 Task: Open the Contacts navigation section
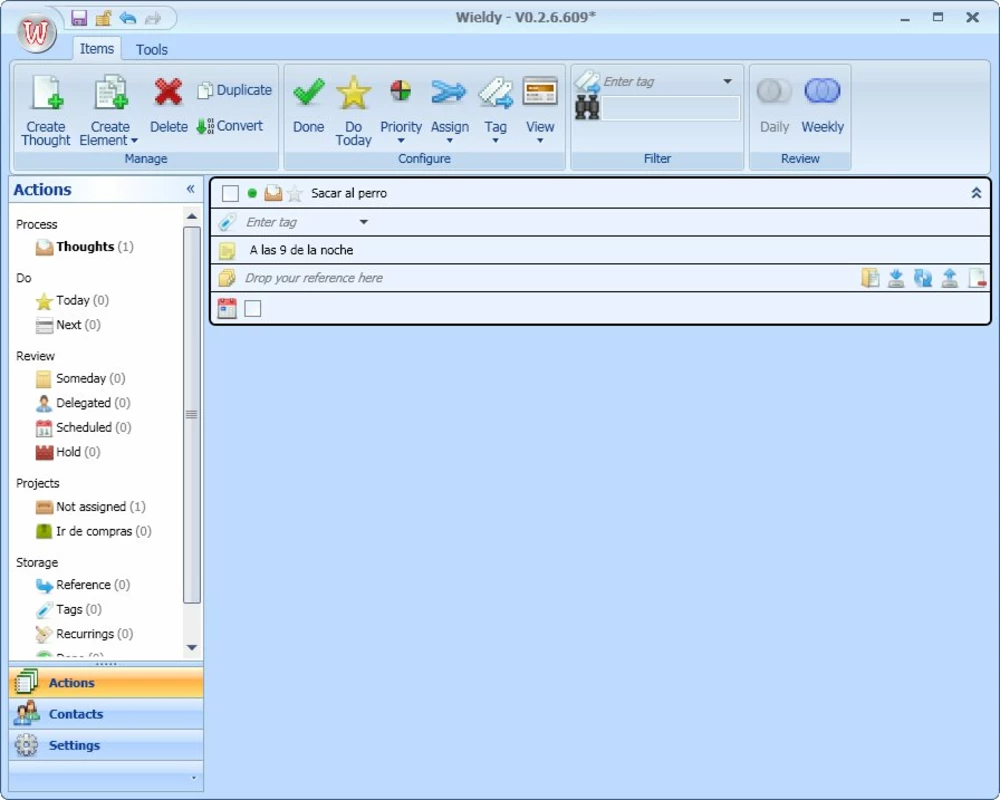click(x=106, y=714)
